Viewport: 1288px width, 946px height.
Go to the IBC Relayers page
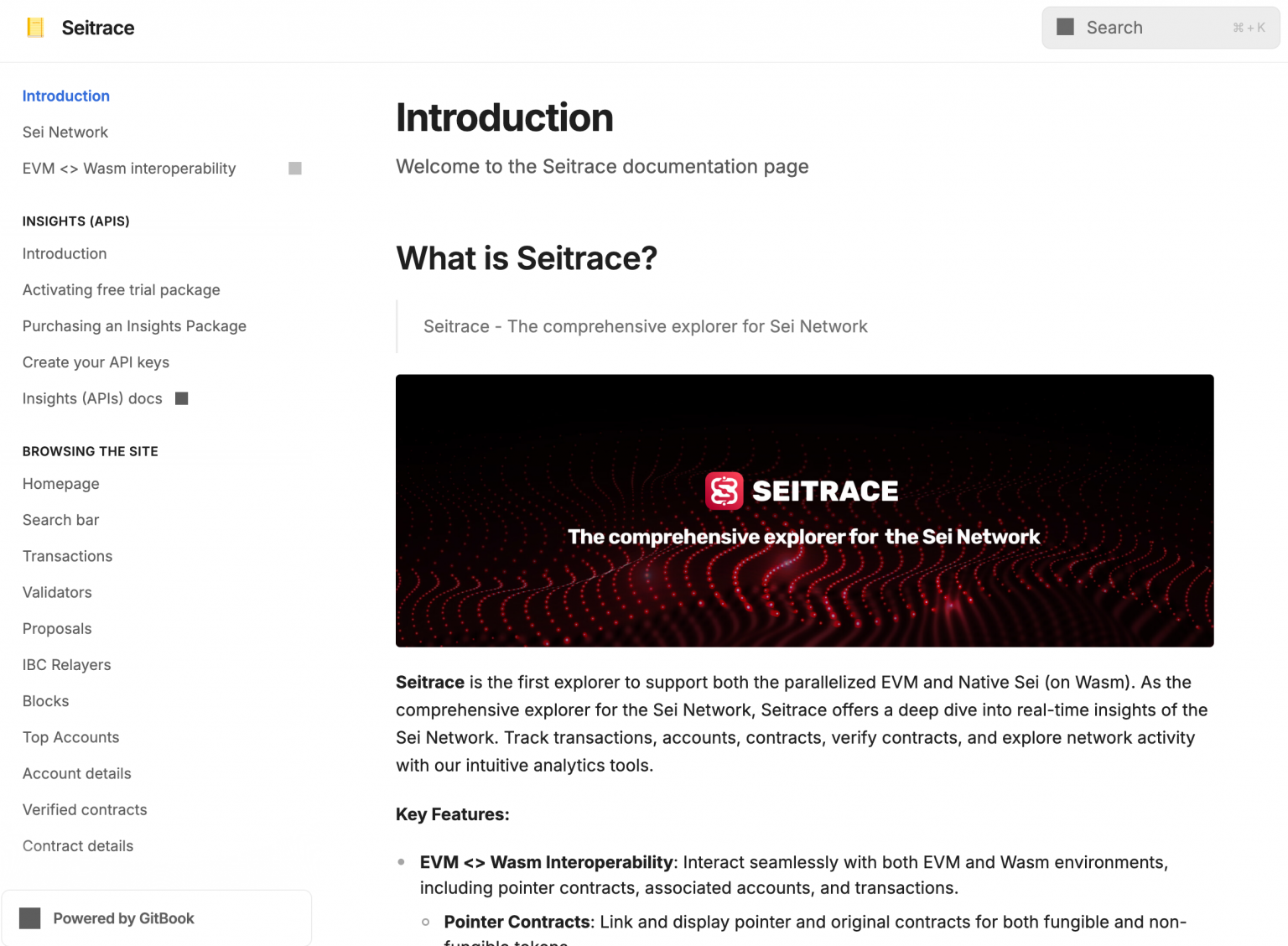pyautogui.click(x=67, y=665)
